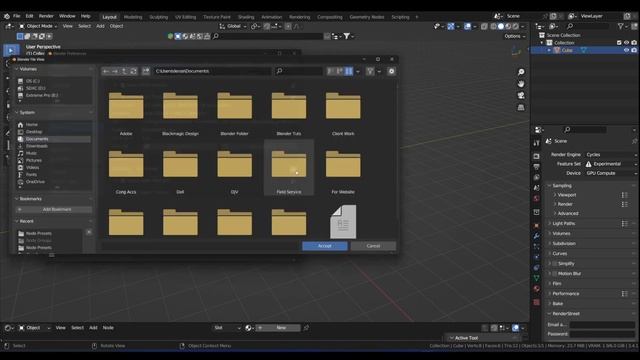This screenshot has height=360, width=640.
Task: Refresh the file browser listing
Action: [x=133, y=71]
